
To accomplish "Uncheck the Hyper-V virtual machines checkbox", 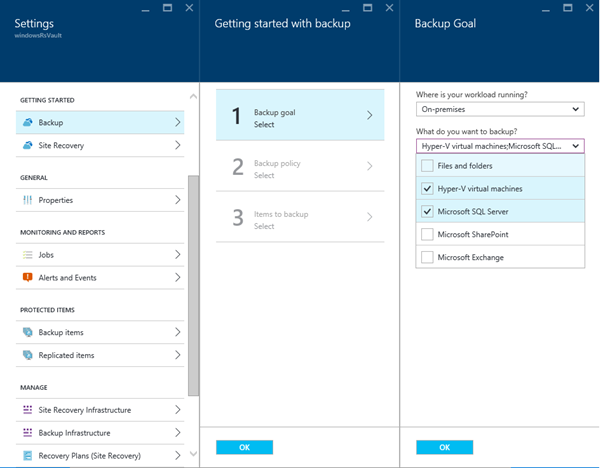I will point(427,189).
